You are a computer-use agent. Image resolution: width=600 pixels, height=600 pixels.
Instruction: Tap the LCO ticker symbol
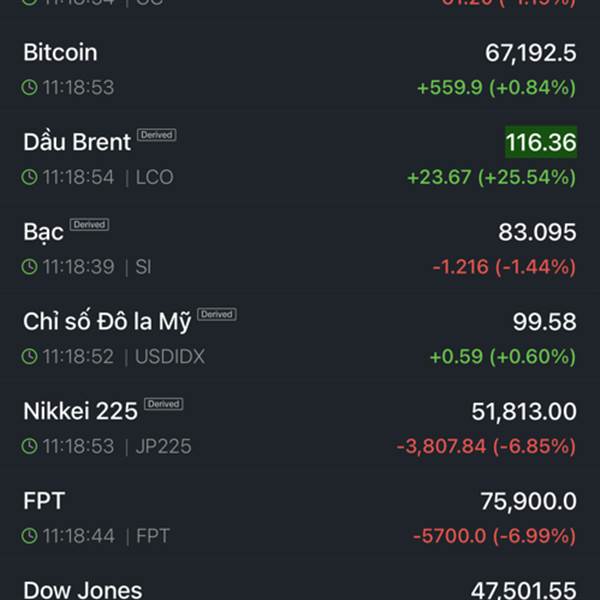[x=154, y=178]
